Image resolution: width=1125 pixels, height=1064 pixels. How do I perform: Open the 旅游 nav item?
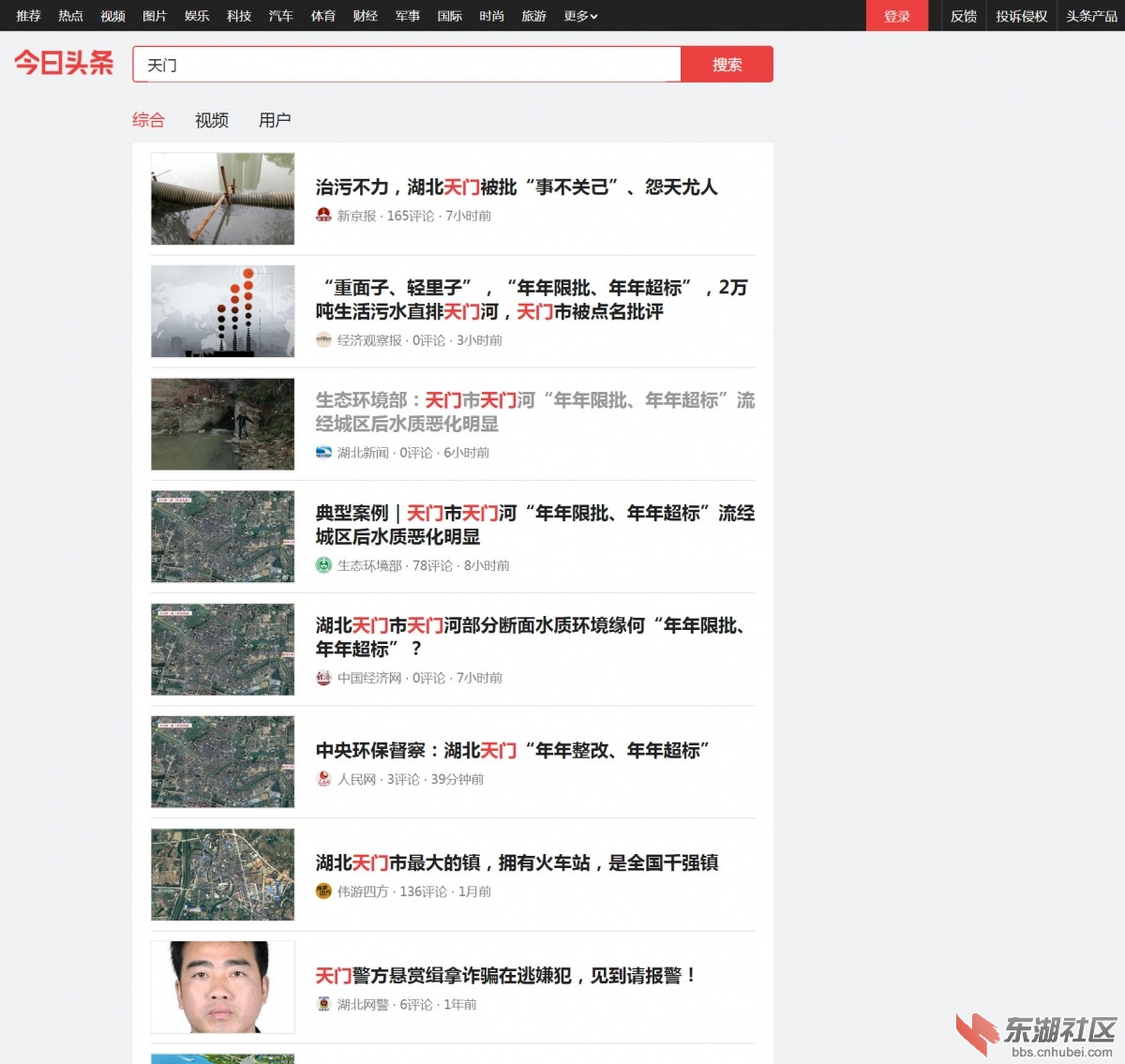click(x=534, y=16)
